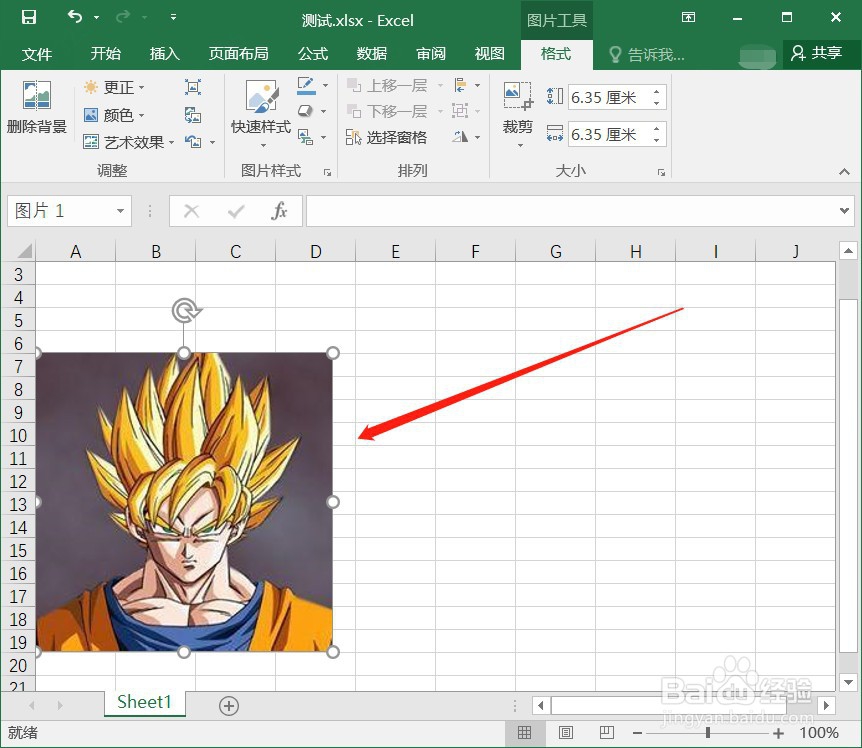Click the picture rotation handle

186,311
